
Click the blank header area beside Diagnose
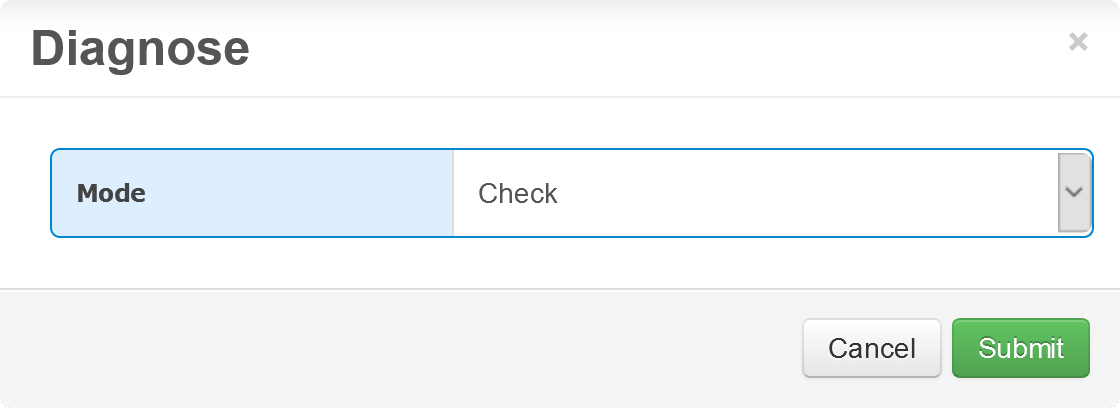(x=650, y=48)
